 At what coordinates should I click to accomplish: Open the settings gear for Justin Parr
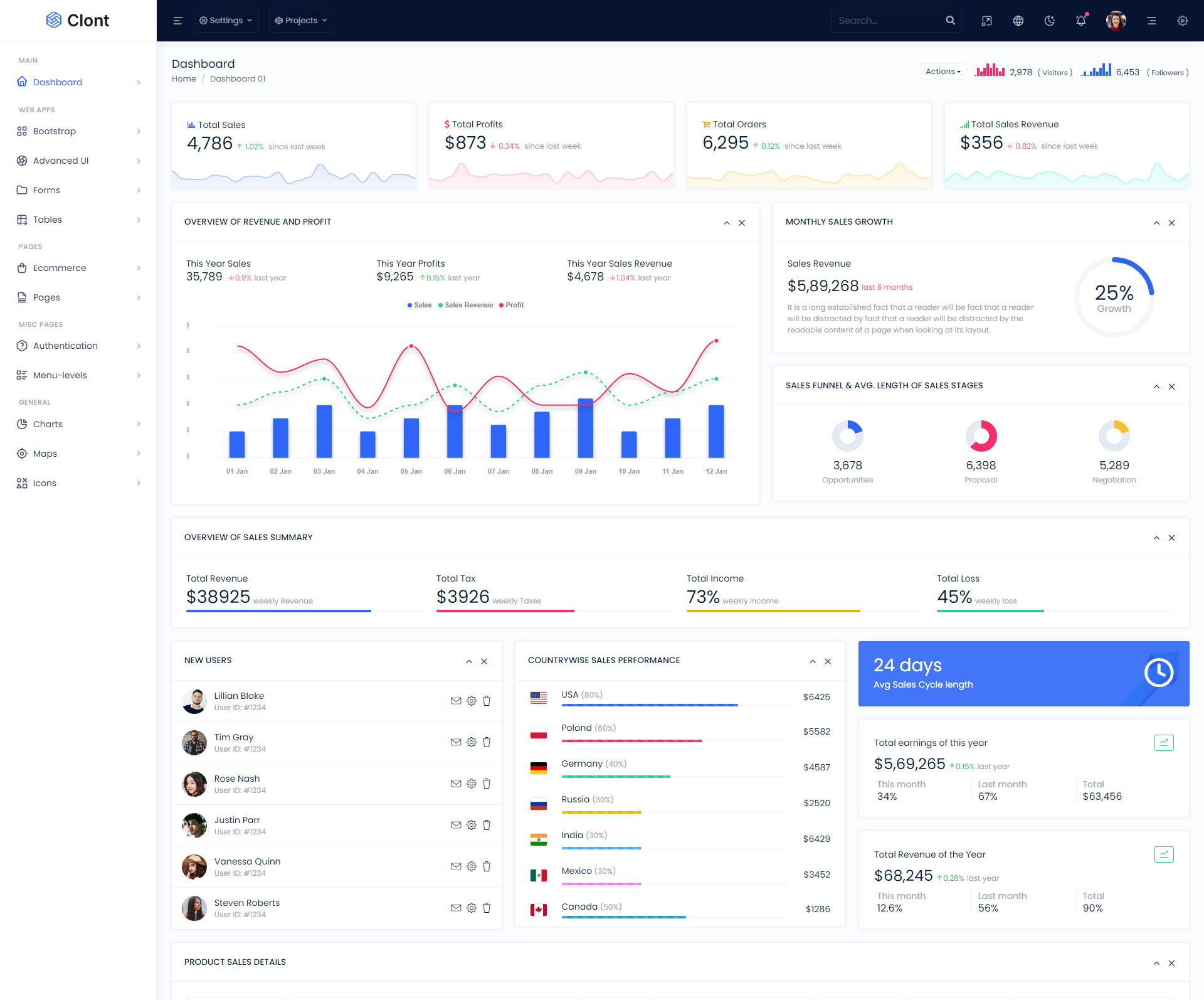[x=472, y=825]
